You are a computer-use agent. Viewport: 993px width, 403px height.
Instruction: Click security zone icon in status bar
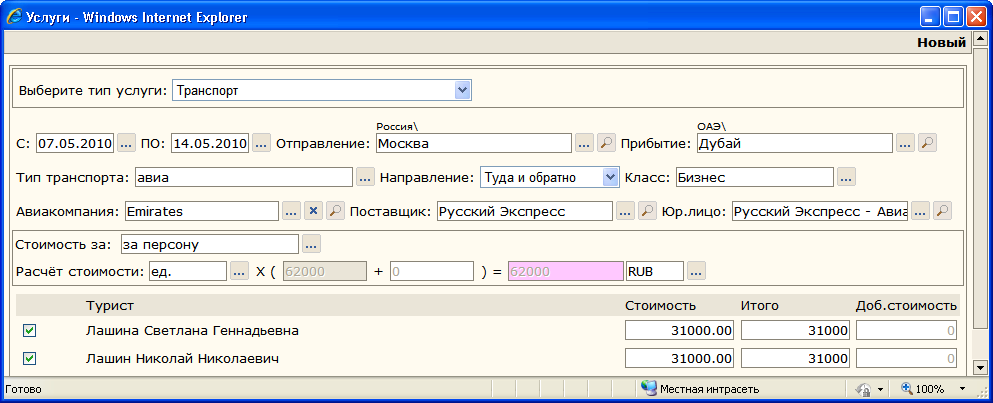pyautogui.click(x=649, y=388)
